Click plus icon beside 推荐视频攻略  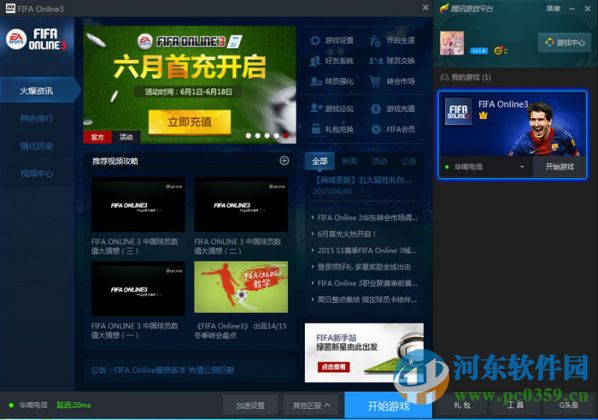coord(284,161)
